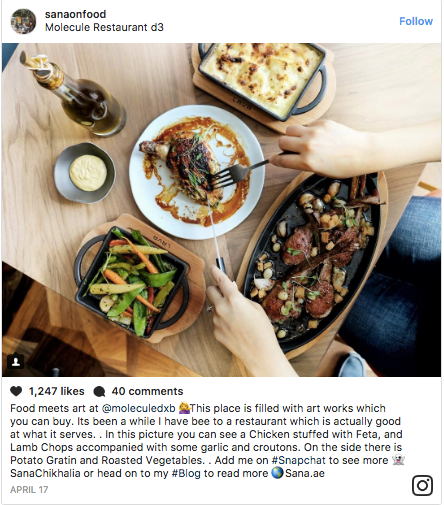Image resolution: width=444 pixels, height=505 pixels.
Task: Open the Instagram logo icon
Action: (422, 485)
